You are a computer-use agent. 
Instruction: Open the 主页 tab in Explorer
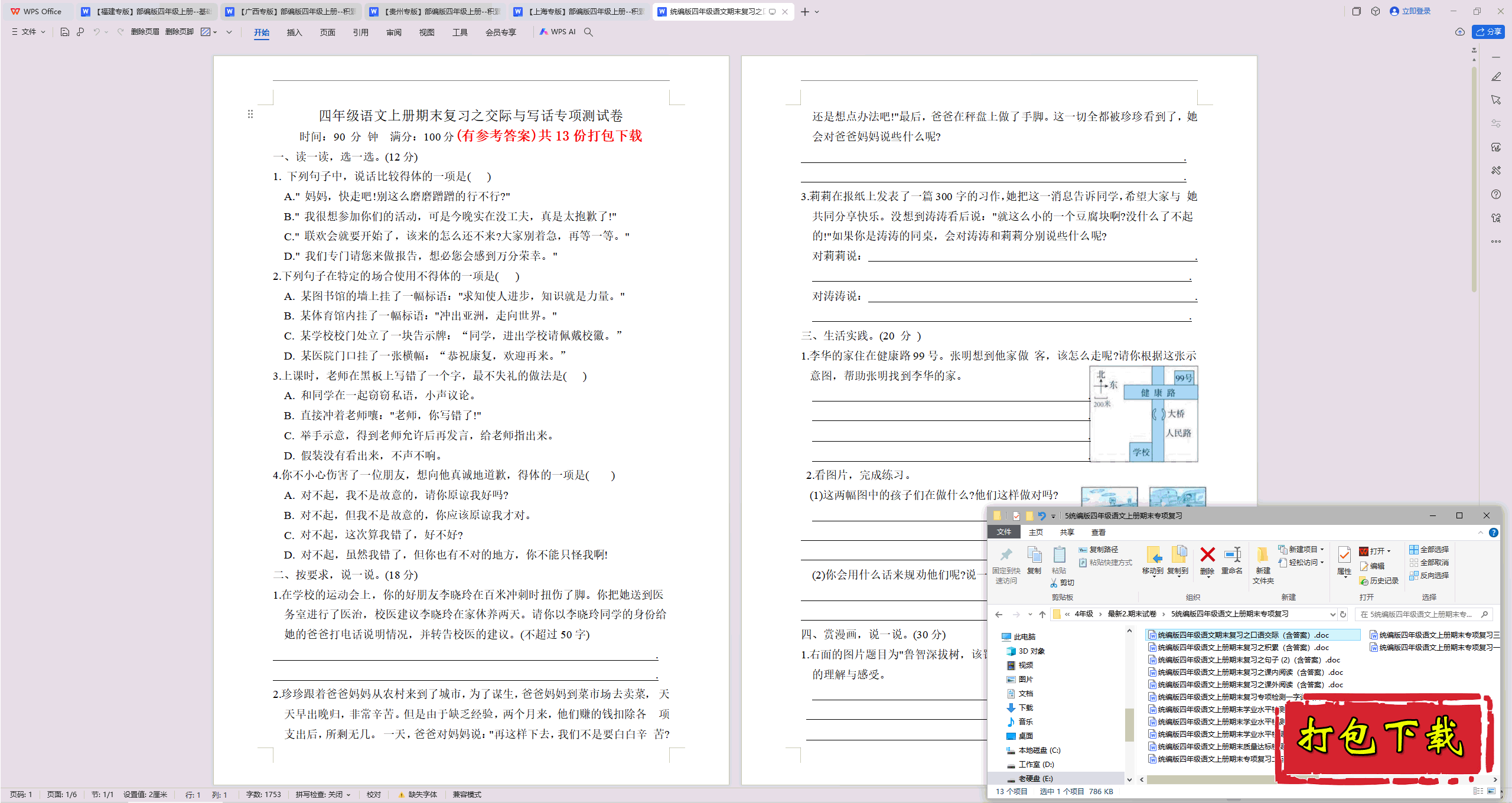click(x=1035, y=533)
